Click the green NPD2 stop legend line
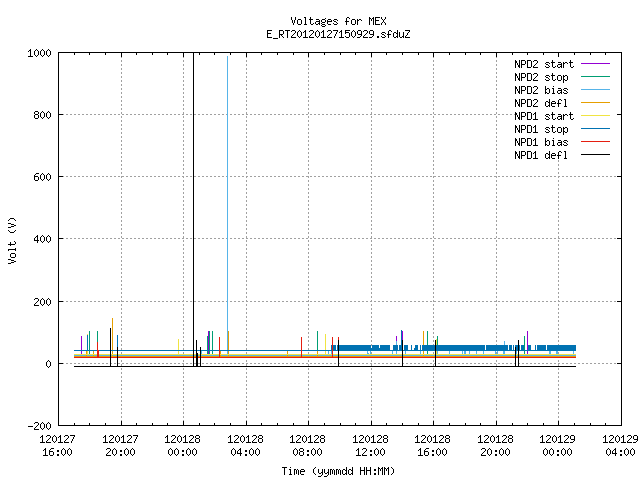 (x=595, y=77)
